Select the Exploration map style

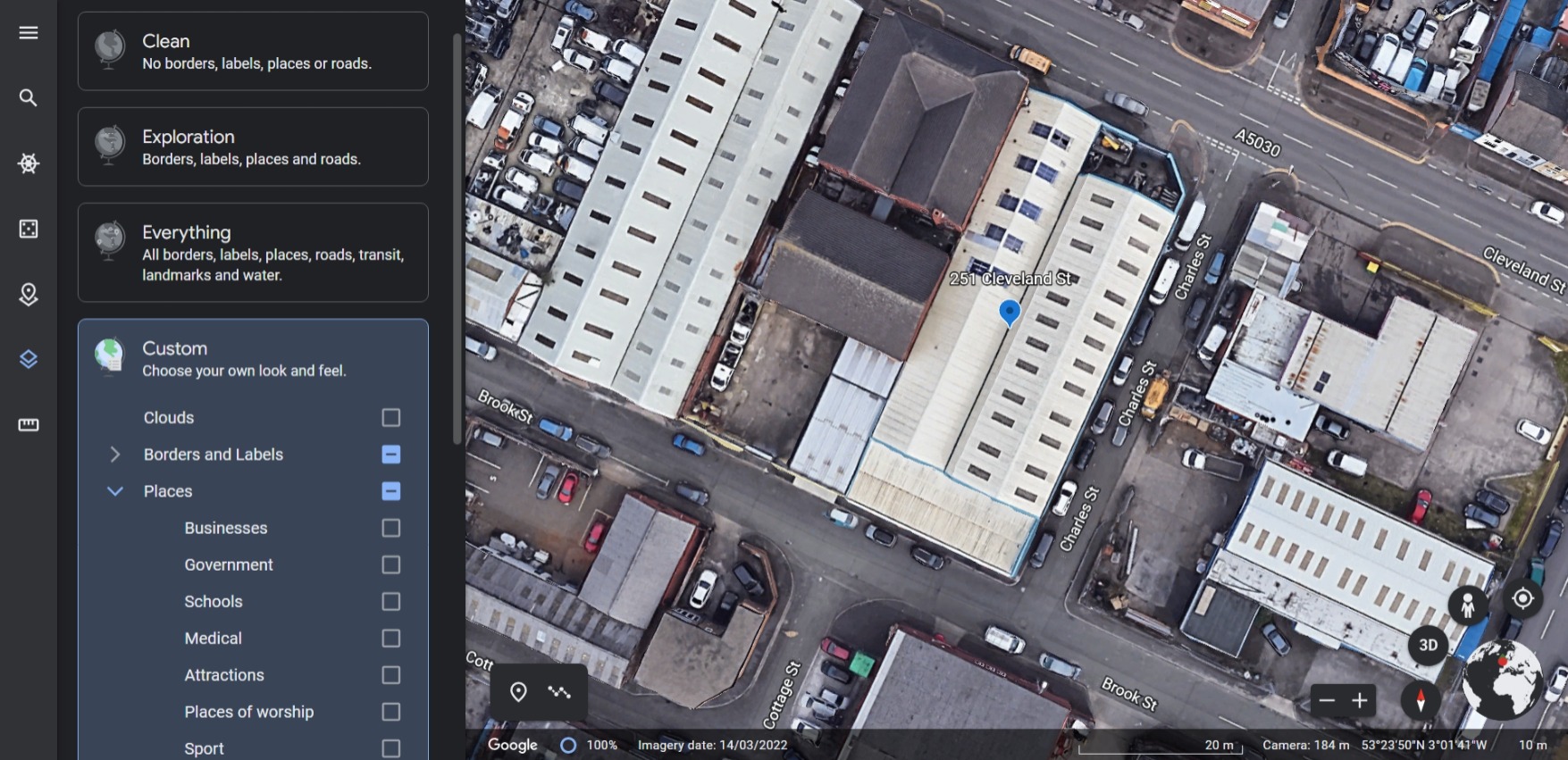253,146
